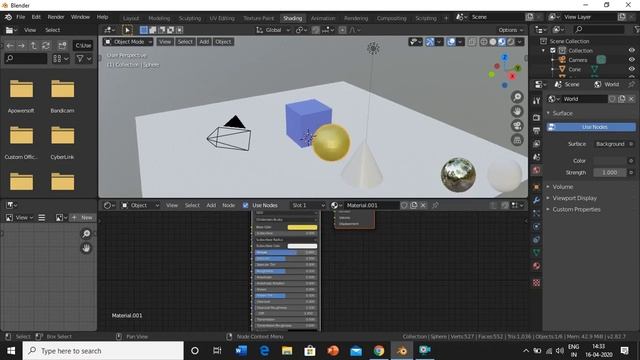Open the Options dropdown in viewport header
Screen dimensions: 640x360
point(511,30)
